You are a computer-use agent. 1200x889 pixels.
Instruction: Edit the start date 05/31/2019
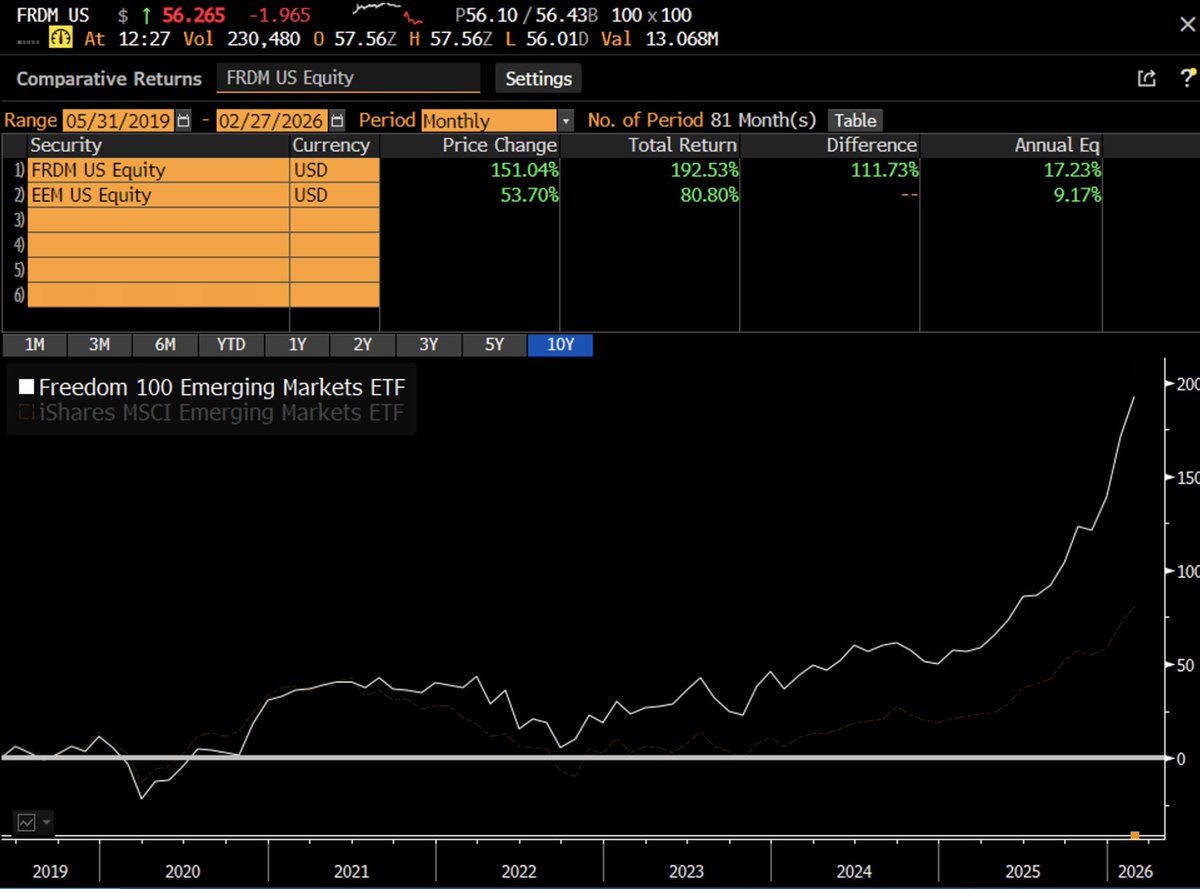pyautogui.click(x=118, y=120)
